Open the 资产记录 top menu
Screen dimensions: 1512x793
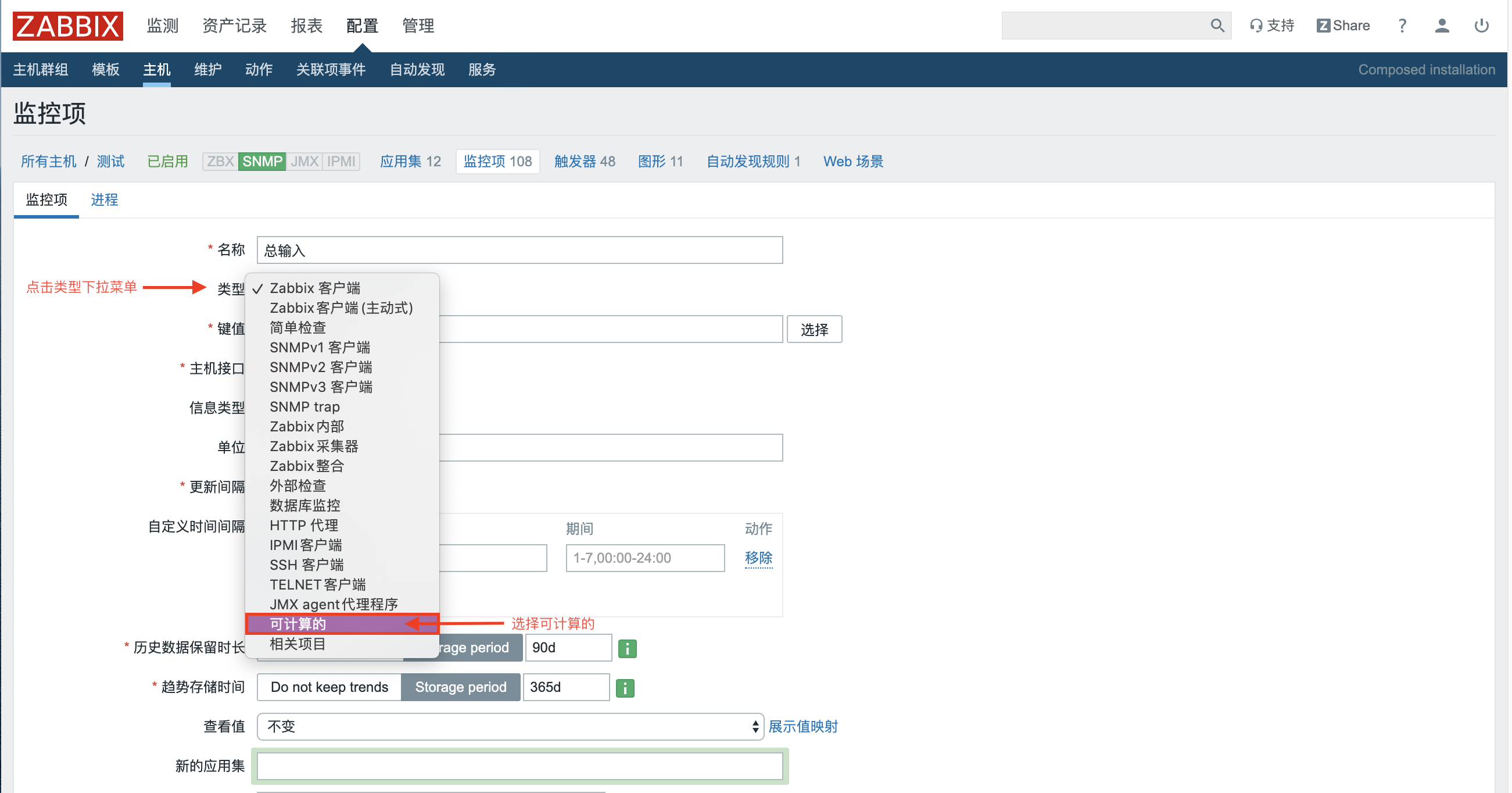pos(234,26)
